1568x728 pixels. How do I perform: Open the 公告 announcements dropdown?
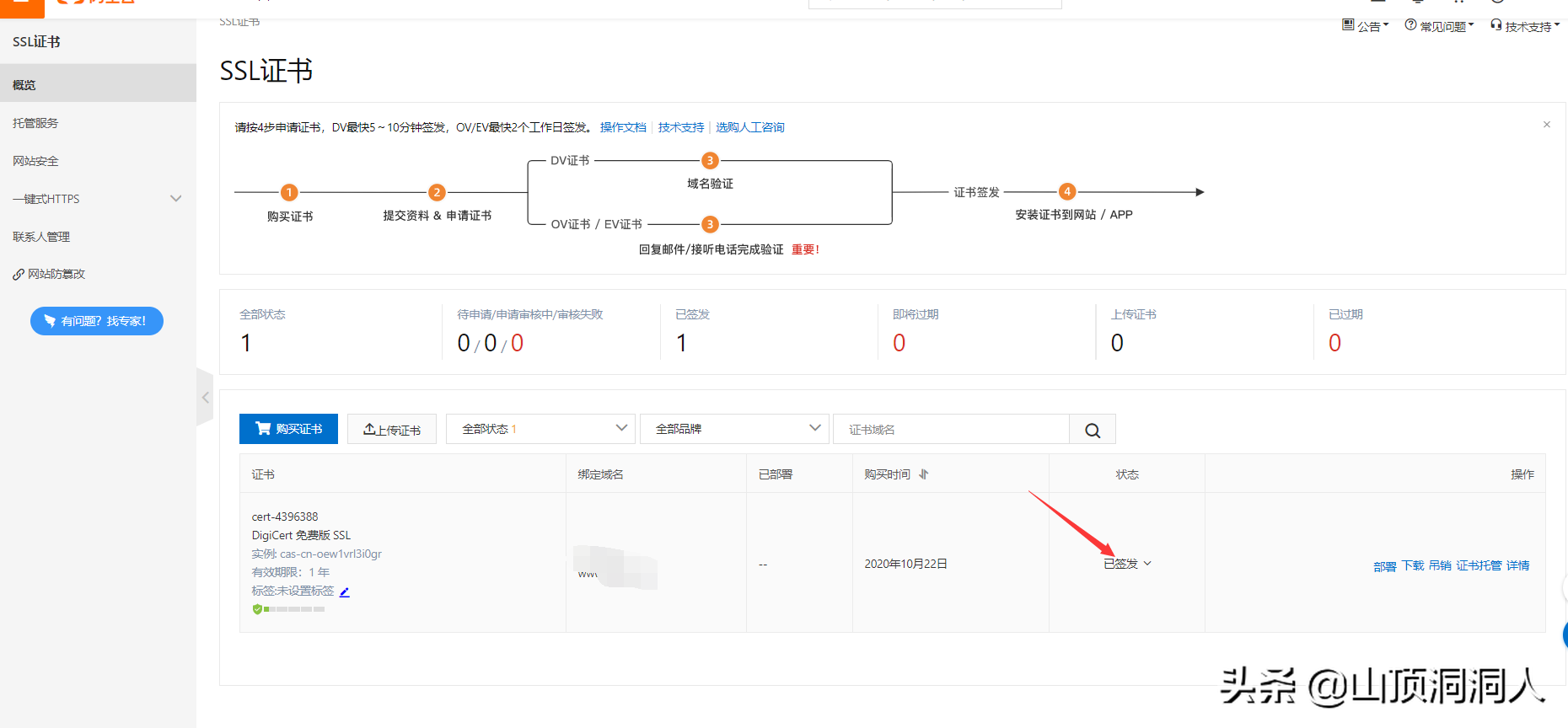[1366, 26]
